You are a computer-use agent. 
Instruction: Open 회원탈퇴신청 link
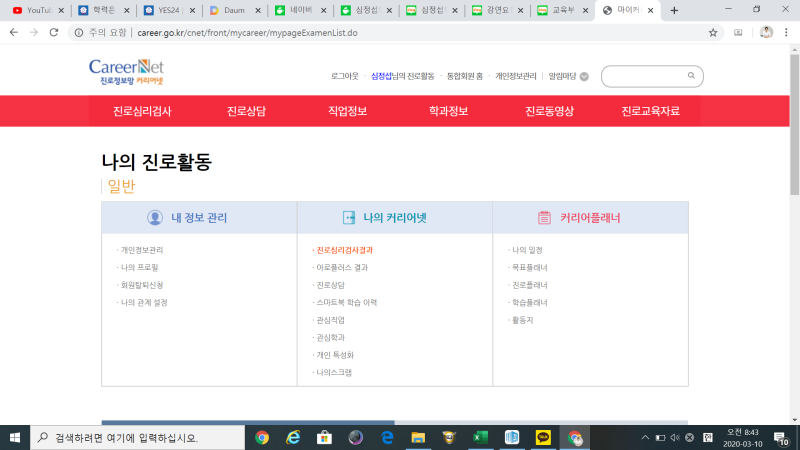[x=142, y=285]
